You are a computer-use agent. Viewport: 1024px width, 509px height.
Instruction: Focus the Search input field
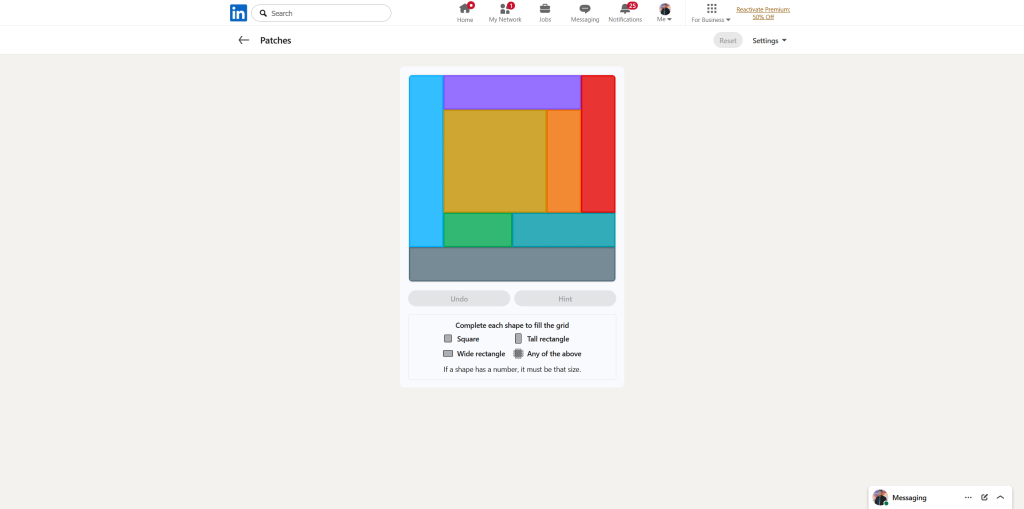pyautogui.click(x=321, y=13)
